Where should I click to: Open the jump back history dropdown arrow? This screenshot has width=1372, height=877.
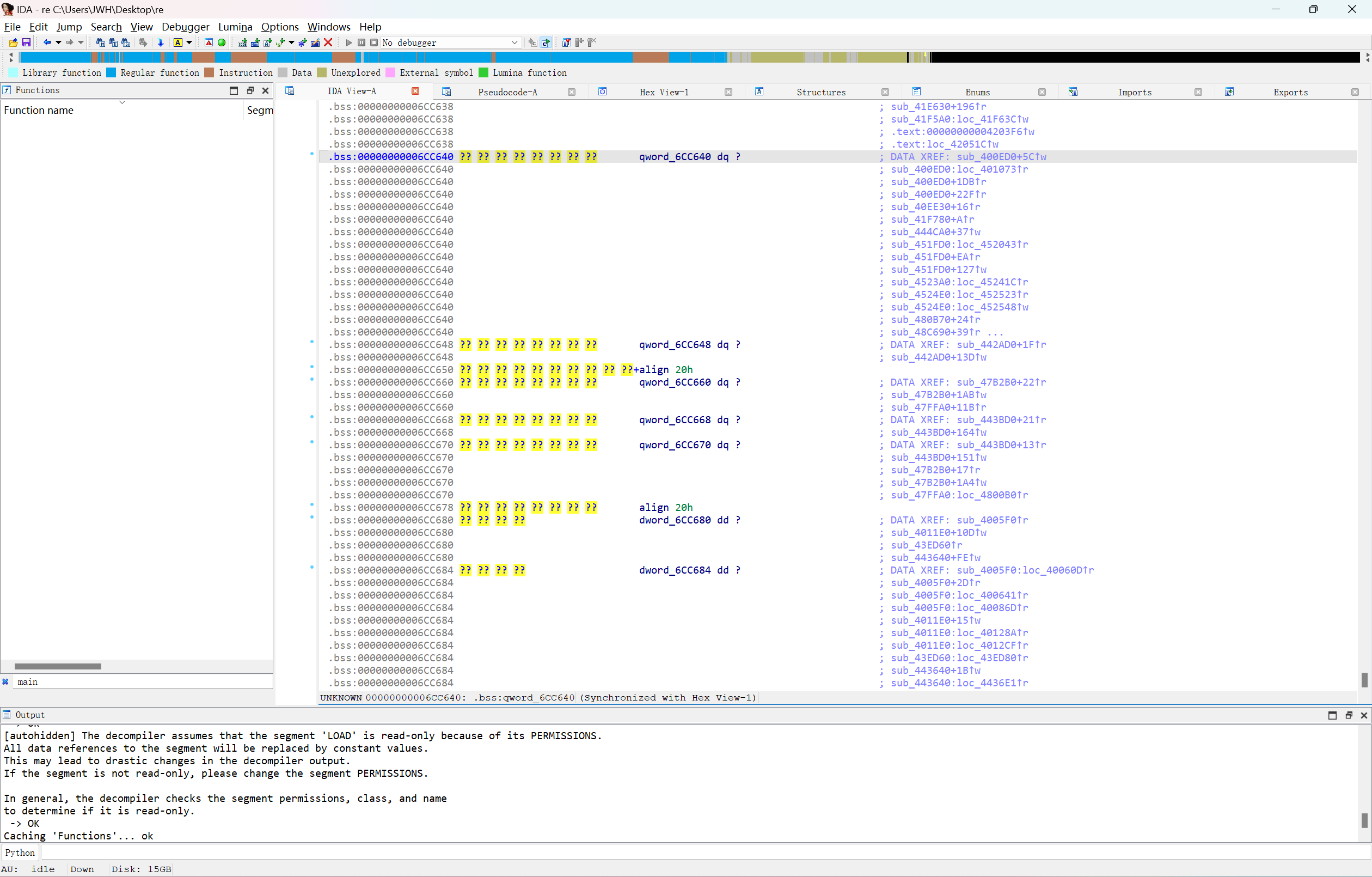pyautogui.click(x=58, y=43)
